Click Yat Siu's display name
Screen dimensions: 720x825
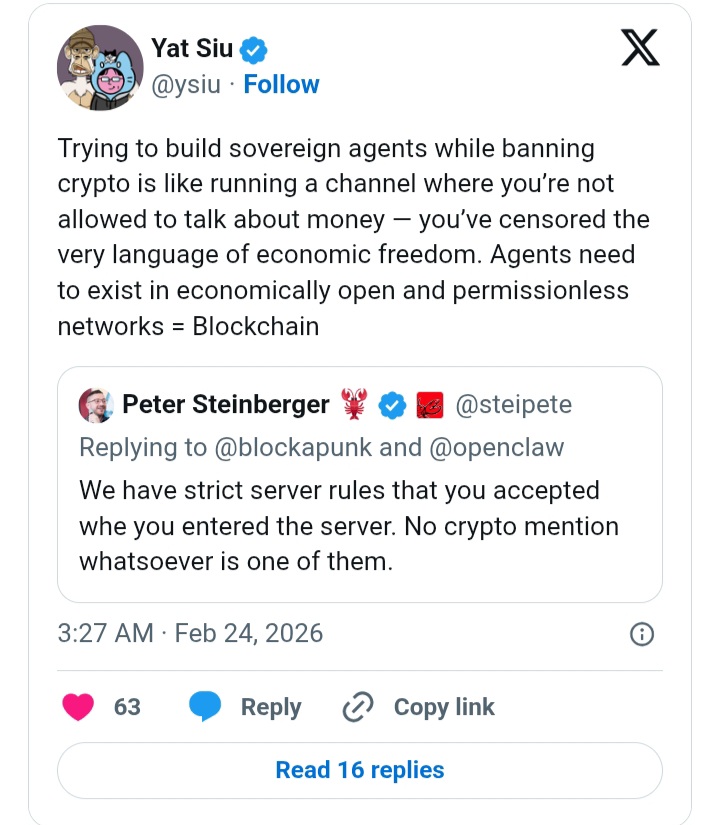(192, 47)
